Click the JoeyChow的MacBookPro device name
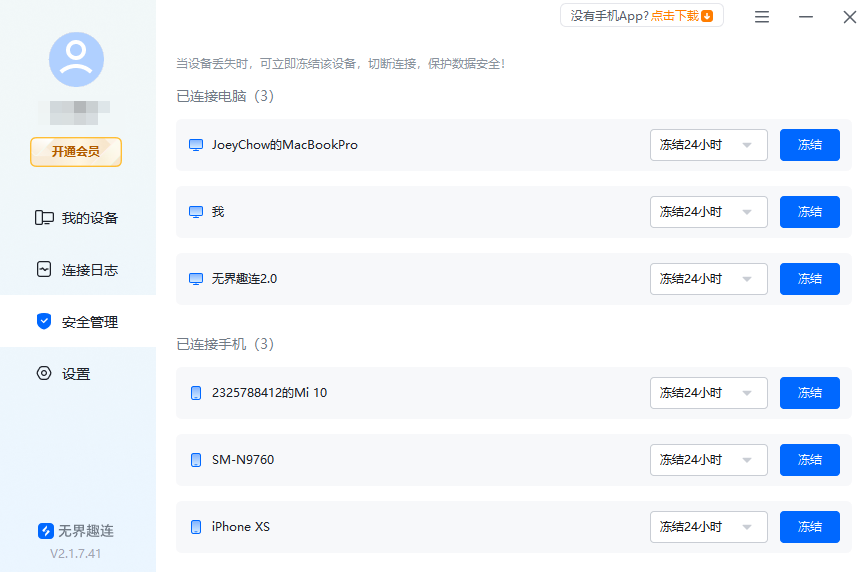Image resolution: width=866 pixels, height=572 pixels. [285, 145]
